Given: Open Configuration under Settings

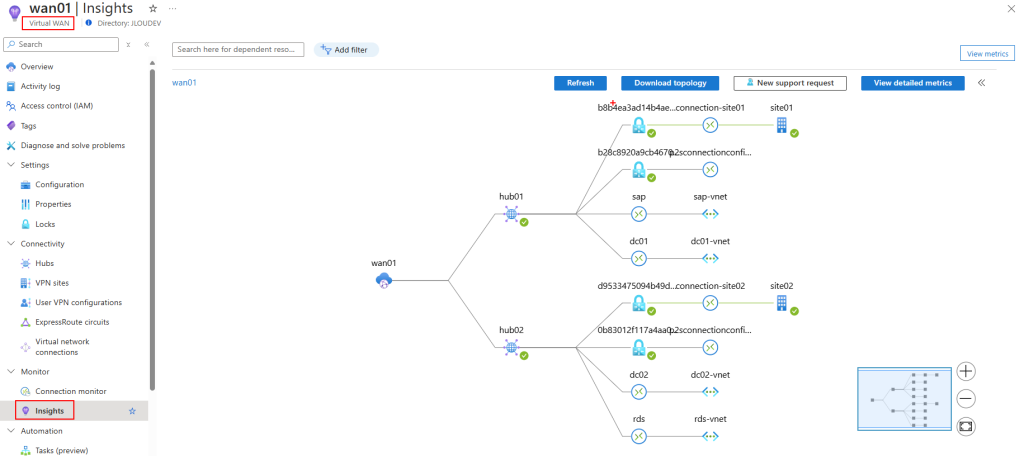Looking at the screenshot, I should 59,184.
